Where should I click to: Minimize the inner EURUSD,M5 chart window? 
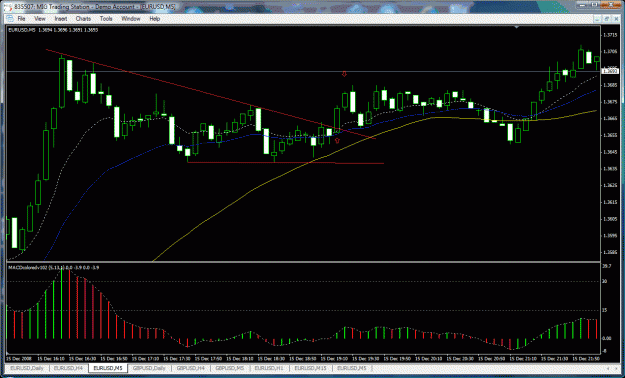click(x=598, y=19)
